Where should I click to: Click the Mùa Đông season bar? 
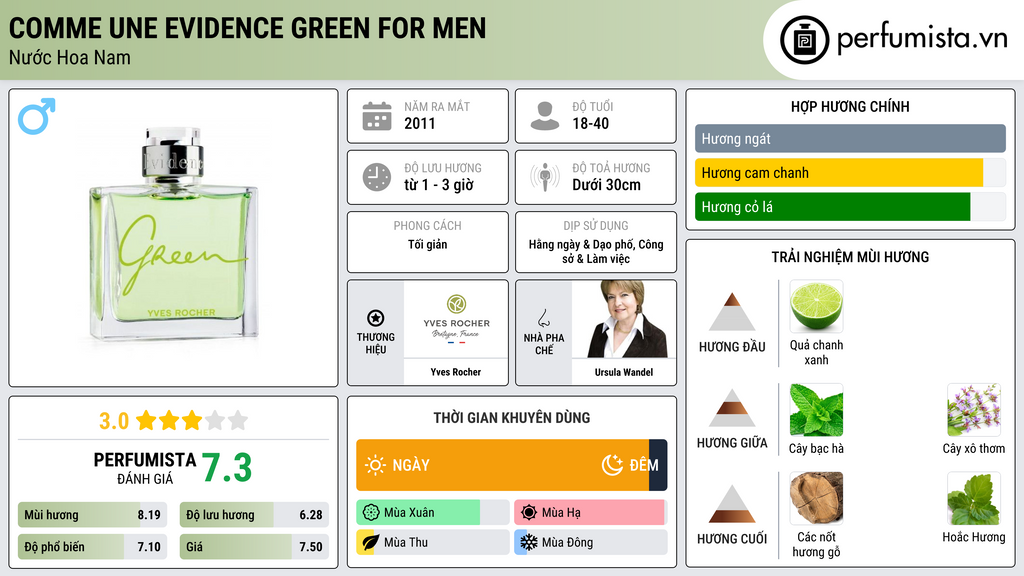coord(590,542)
